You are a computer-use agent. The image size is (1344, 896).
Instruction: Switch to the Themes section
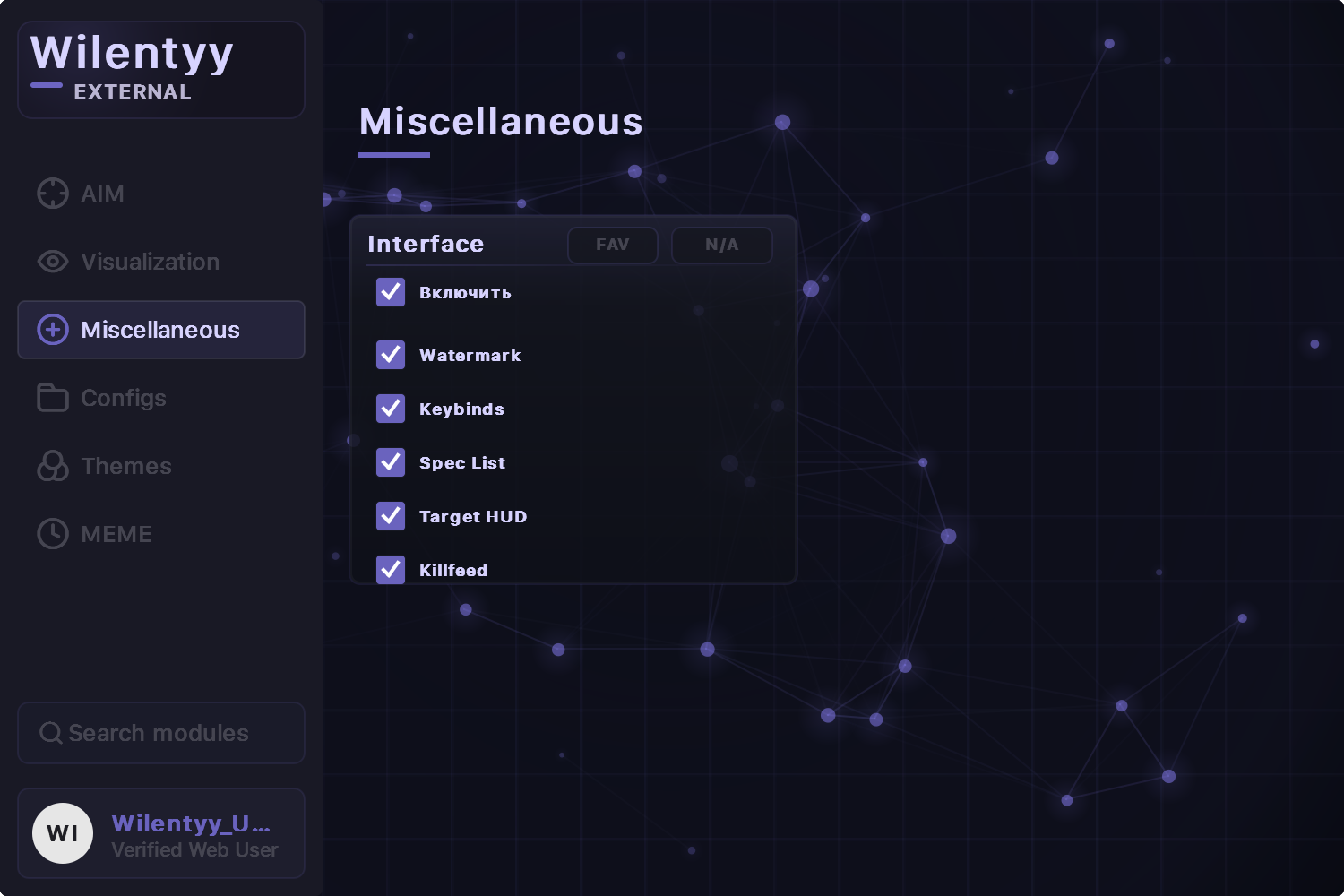tap(126, 466)
